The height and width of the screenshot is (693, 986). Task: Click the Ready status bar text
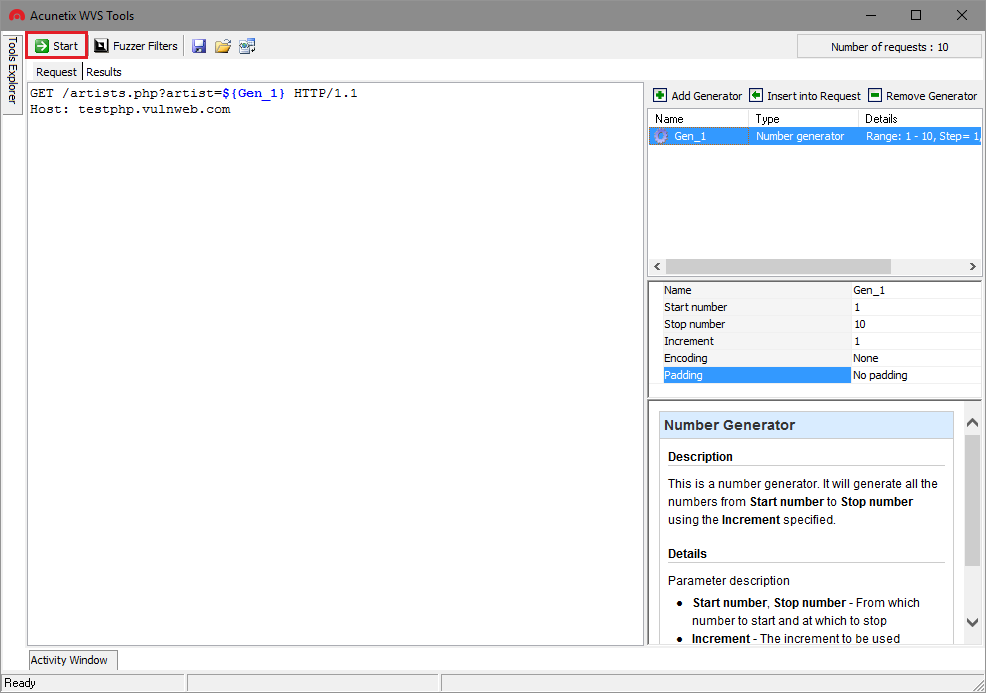(20, 683)
